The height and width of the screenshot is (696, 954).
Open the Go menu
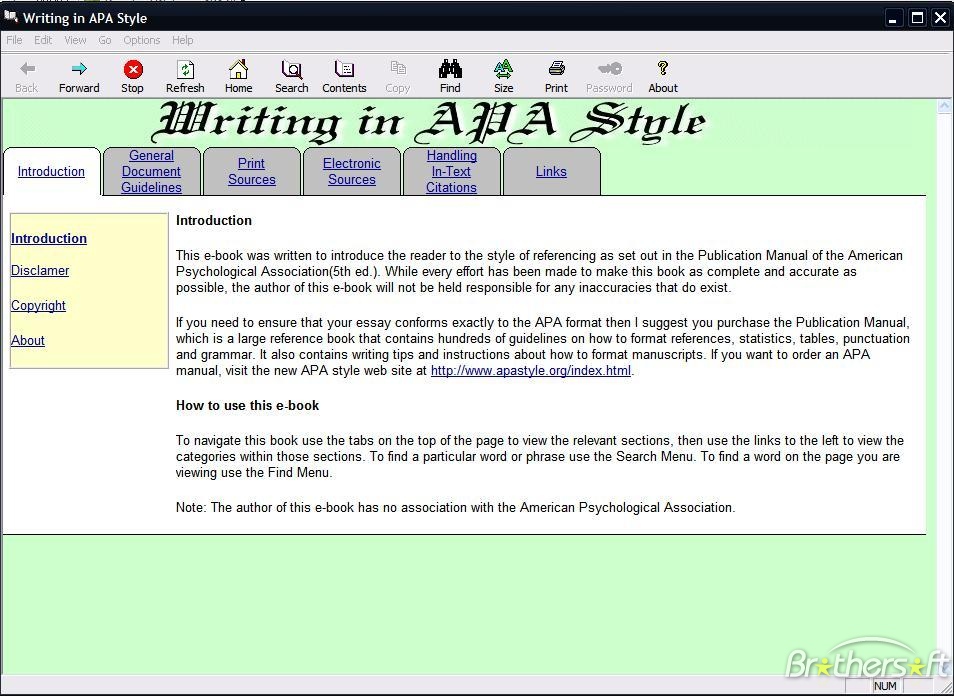tap(105, 40)
